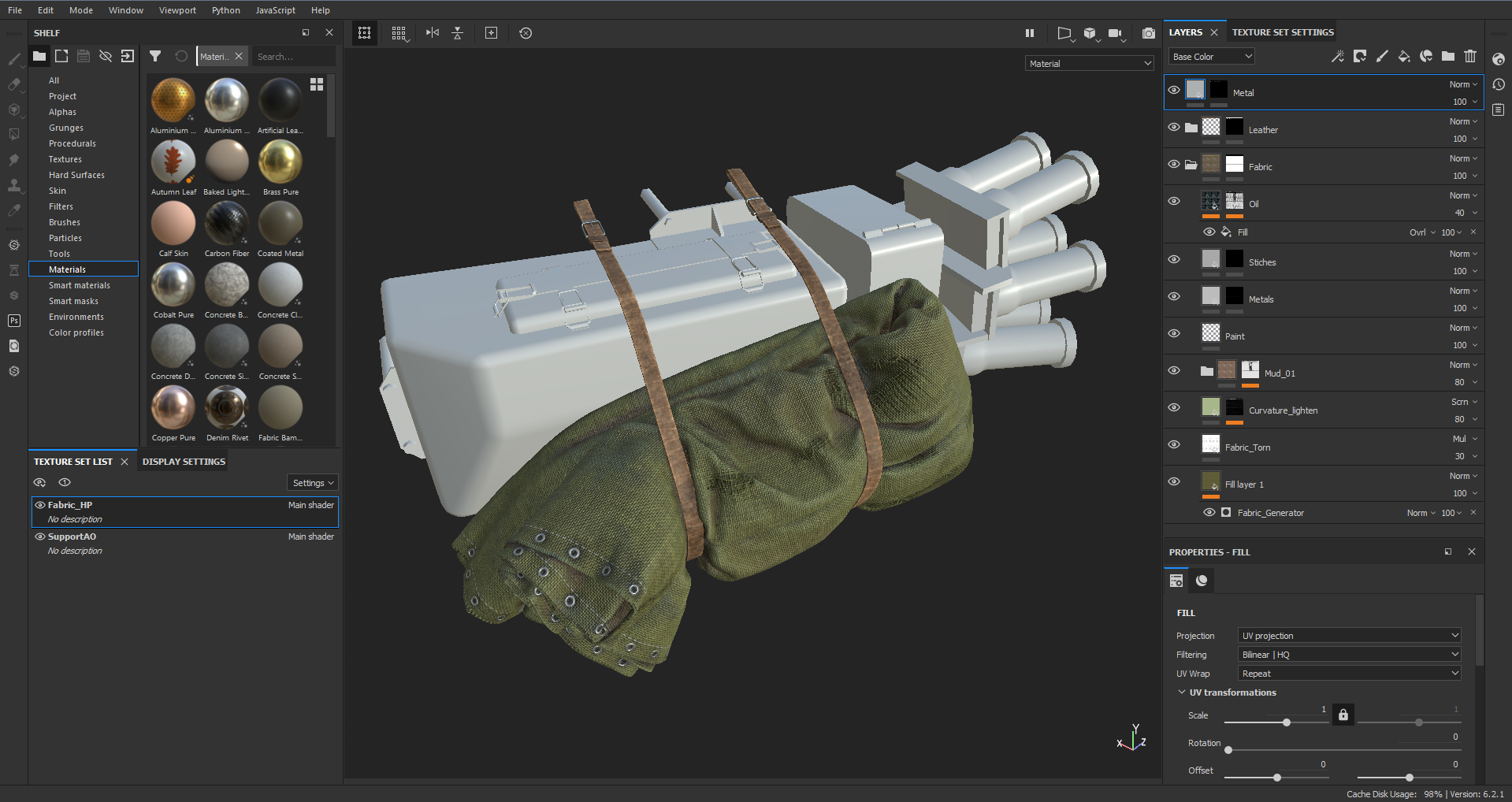Click the shelf filter funnel icon
This screenshot has width=1512, height=802.
[x=155, y=56]
